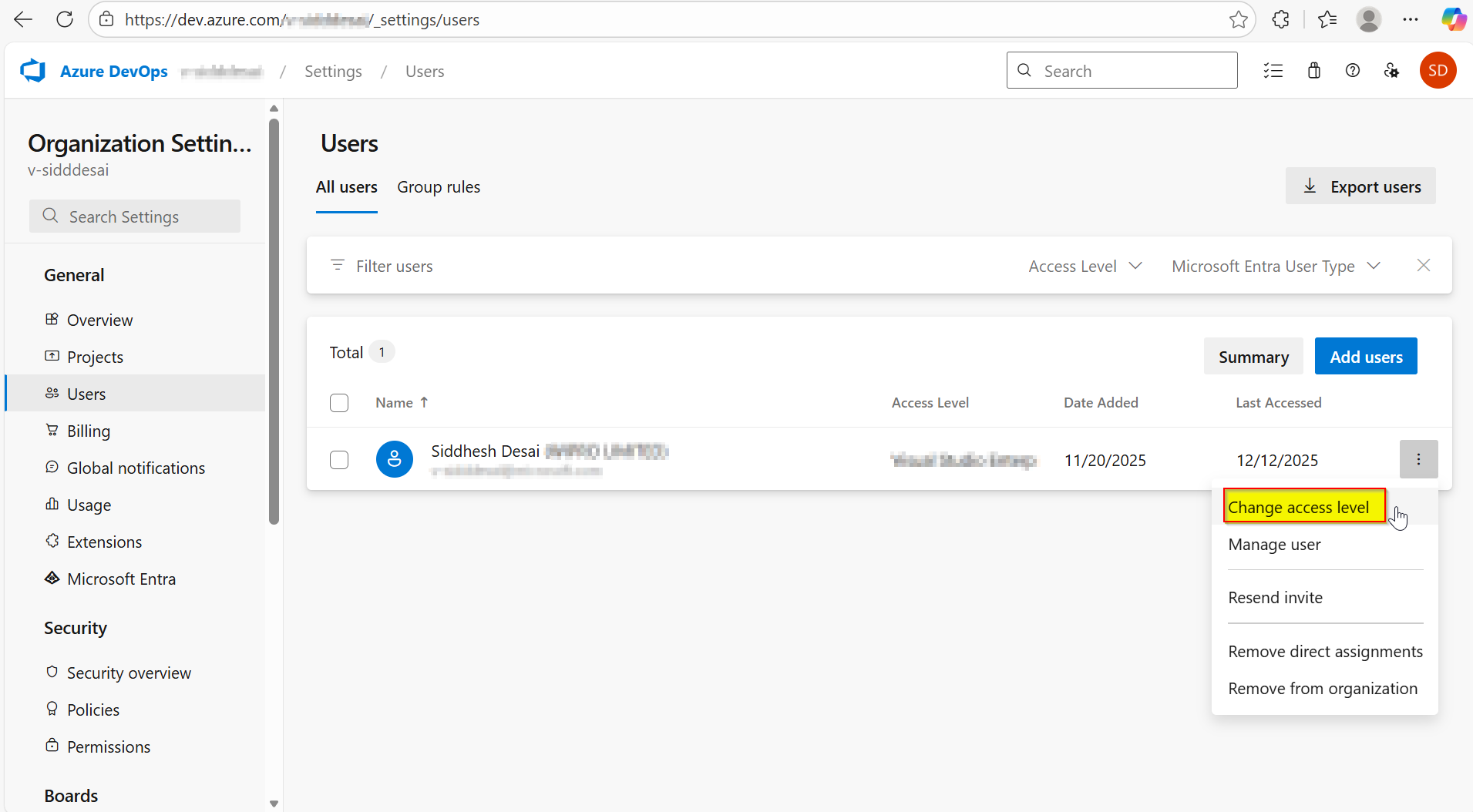Screen dimensions: 1473x812
Task: Switch to the Group rules tab
Action: pyautogui.click(x=439, y=187)
